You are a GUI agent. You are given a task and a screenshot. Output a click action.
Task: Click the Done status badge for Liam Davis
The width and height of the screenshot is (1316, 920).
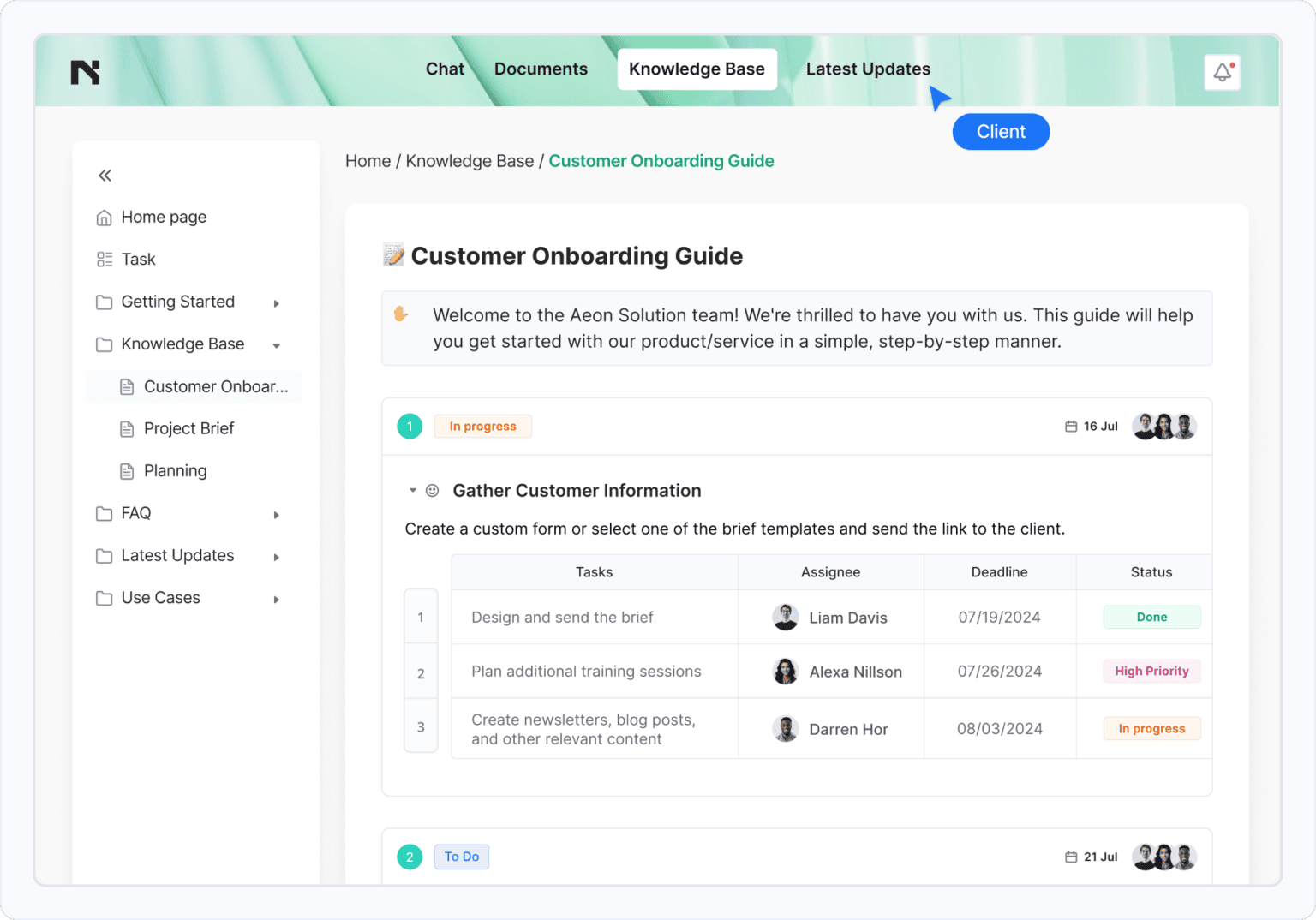coord(1151,617)
